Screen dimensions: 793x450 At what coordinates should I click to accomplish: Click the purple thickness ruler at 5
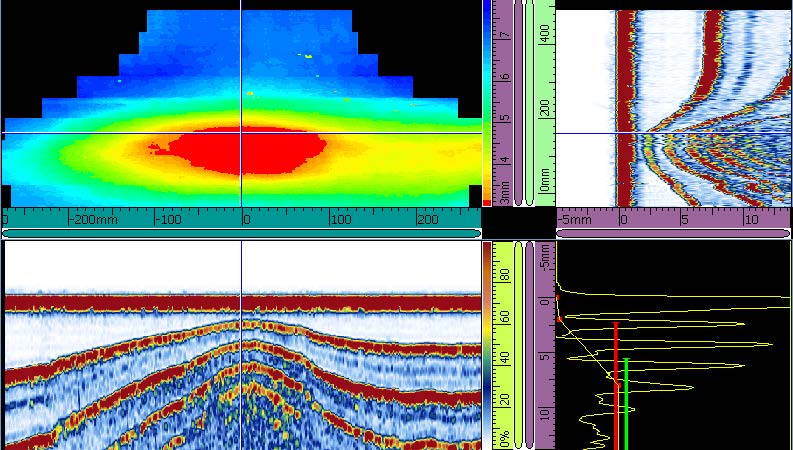pyautogui.click(x=502, y=117)
